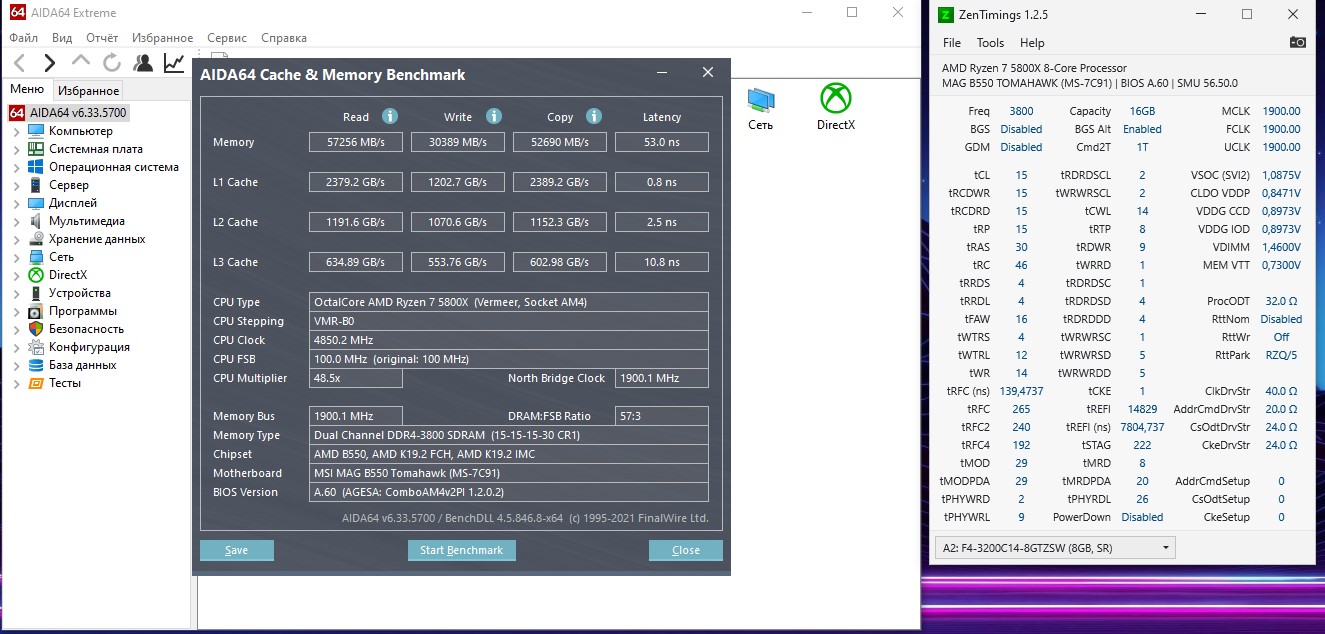This screenshot has width=1325, height=634.
Task: Select Мультимедиа tree item
Action: point(86,221)
